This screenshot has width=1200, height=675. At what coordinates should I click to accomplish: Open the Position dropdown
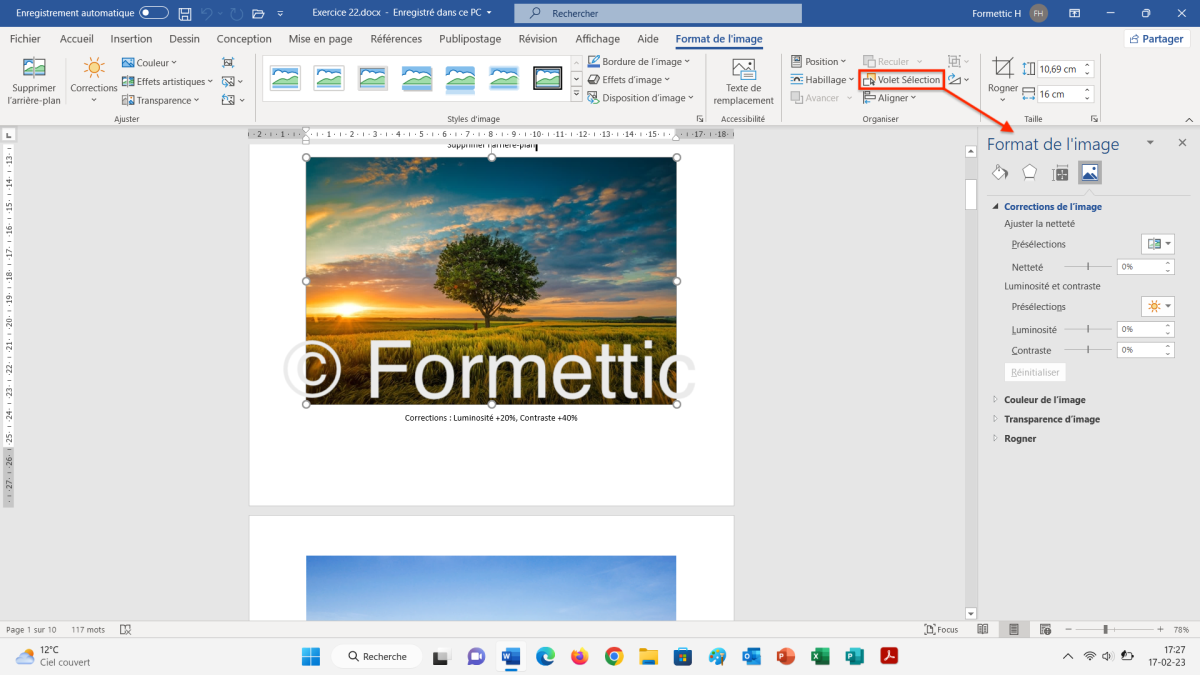[818, 62]
